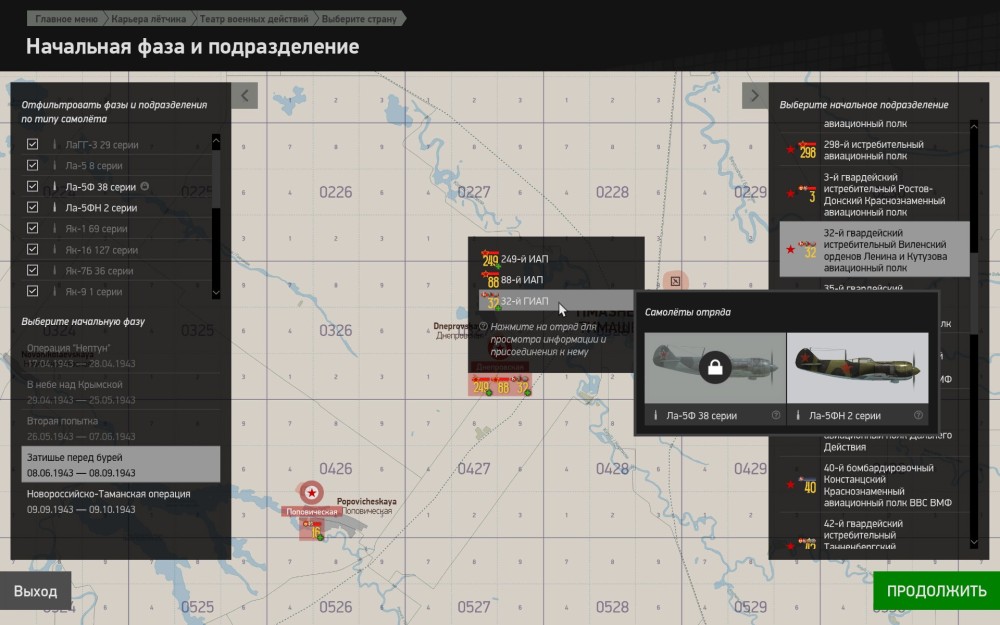Click the crossed-square map marker icon
The height and width of the screenshot is (625, 1000).
coord(675,281)
